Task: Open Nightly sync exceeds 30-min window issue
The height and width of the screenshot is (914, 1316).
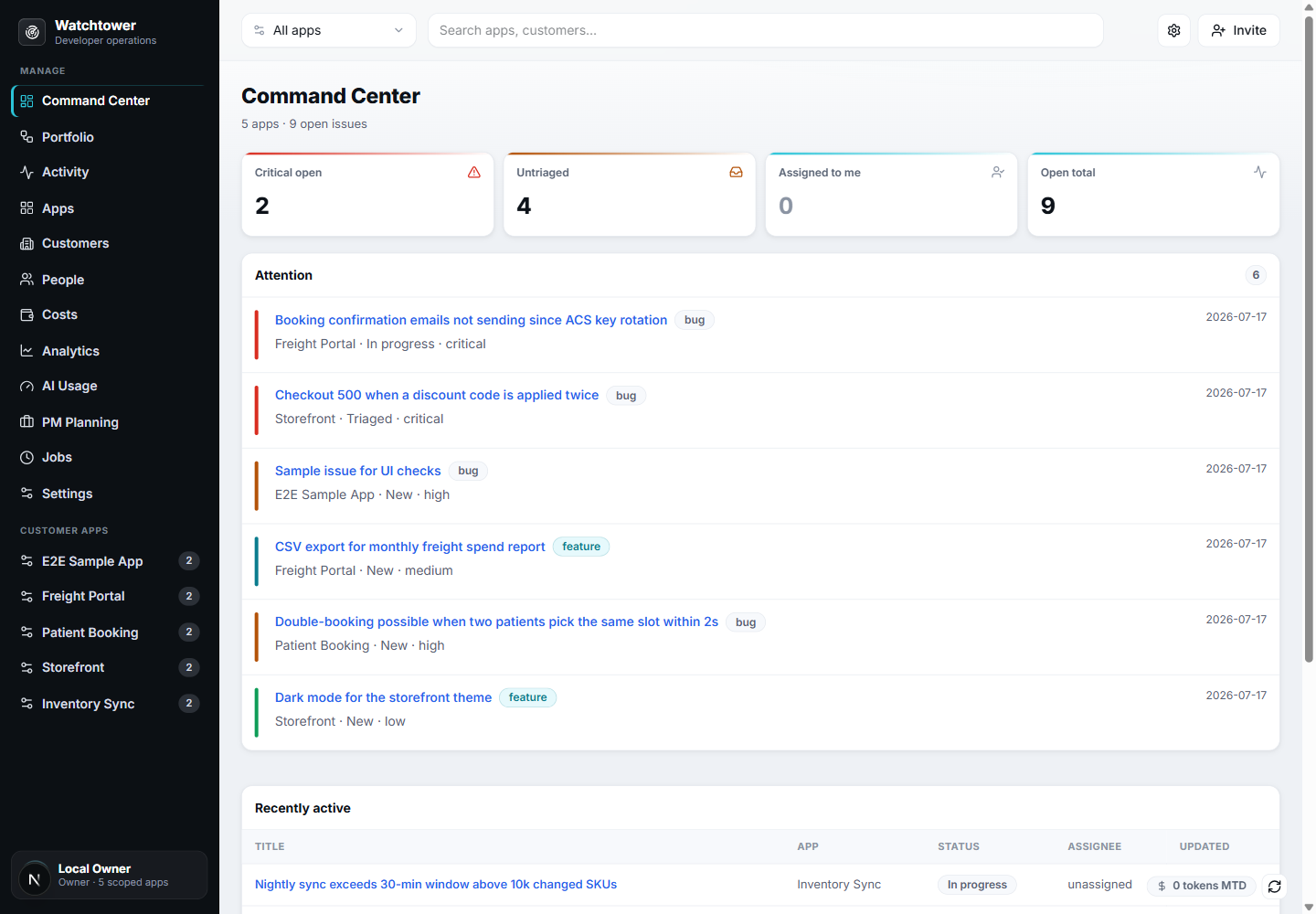Action: [436, 884]
